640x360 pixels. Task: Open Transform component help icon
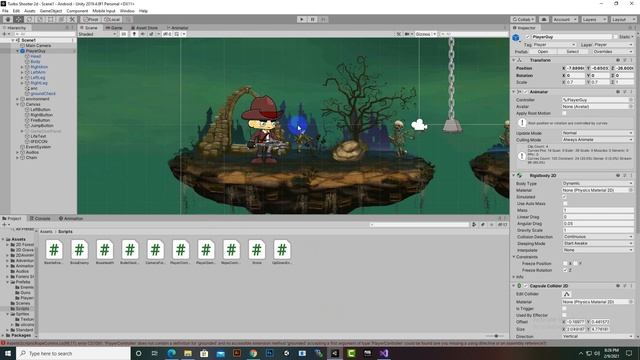coord(618,60)
